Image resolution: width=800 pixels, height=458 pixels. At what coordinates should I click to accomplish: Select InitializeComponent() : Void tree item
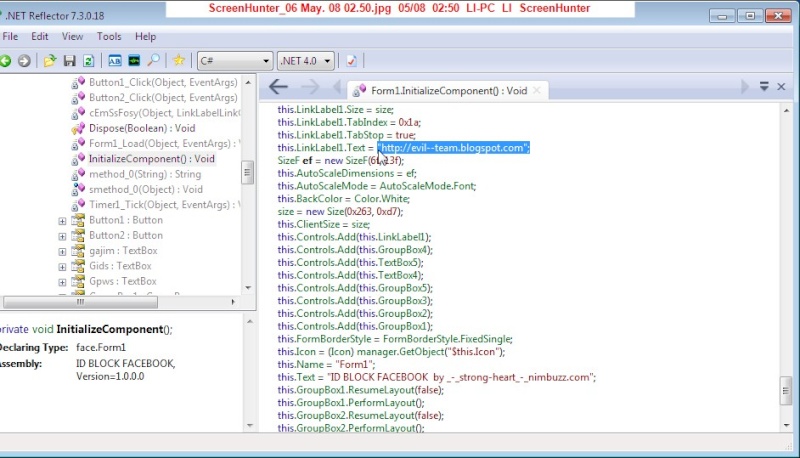(152, 159)
